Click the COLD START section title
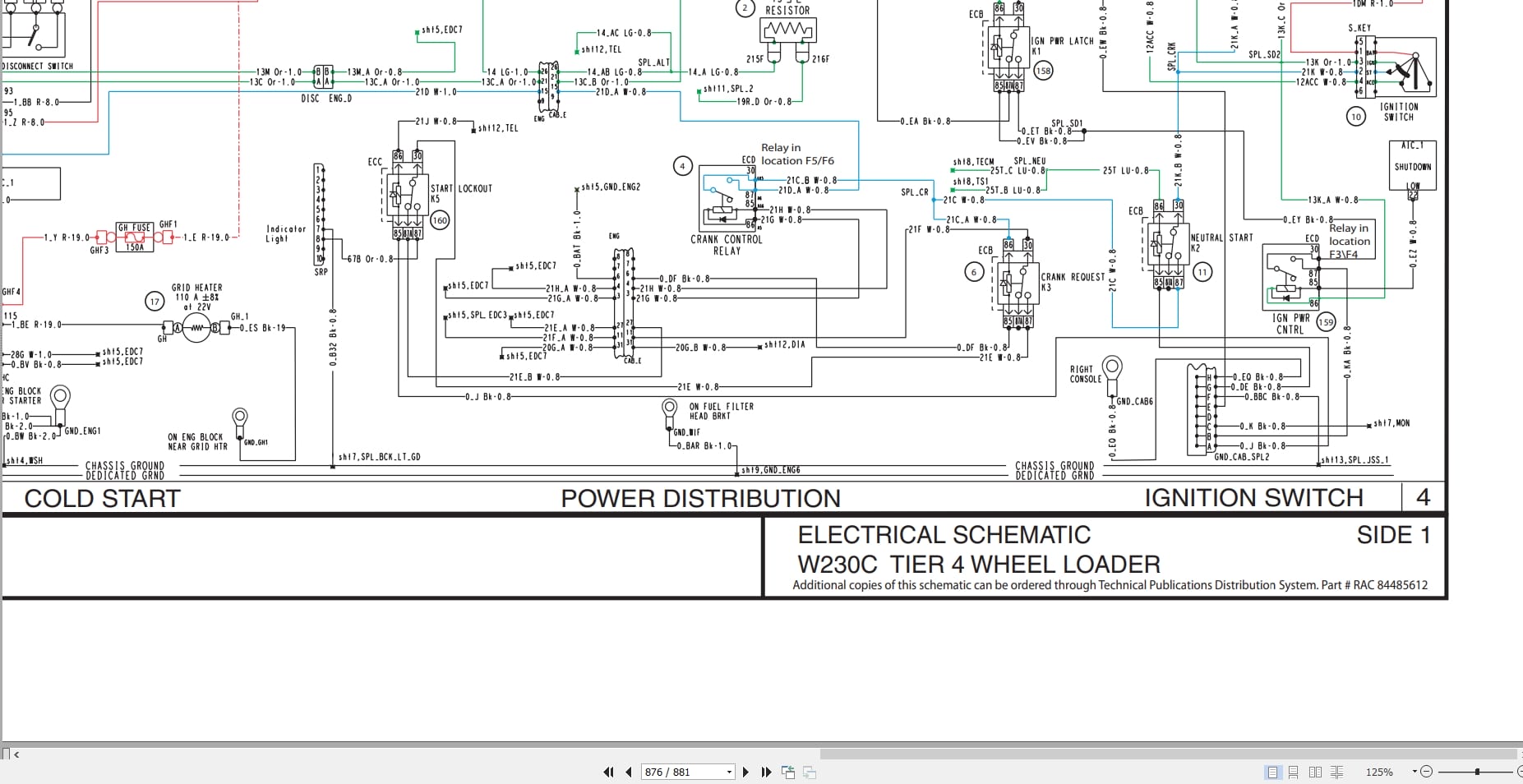 102,499
